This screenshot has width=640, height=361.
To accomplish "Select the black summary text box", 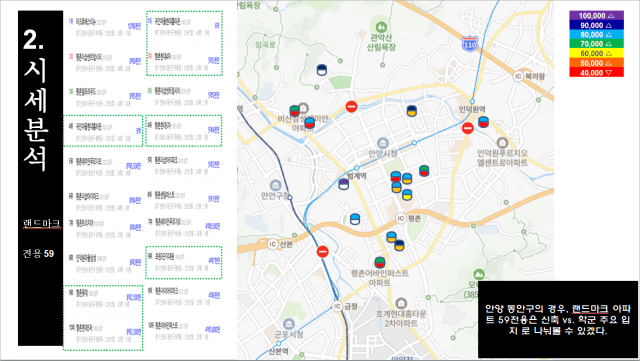I will click(x=558, y=319).
